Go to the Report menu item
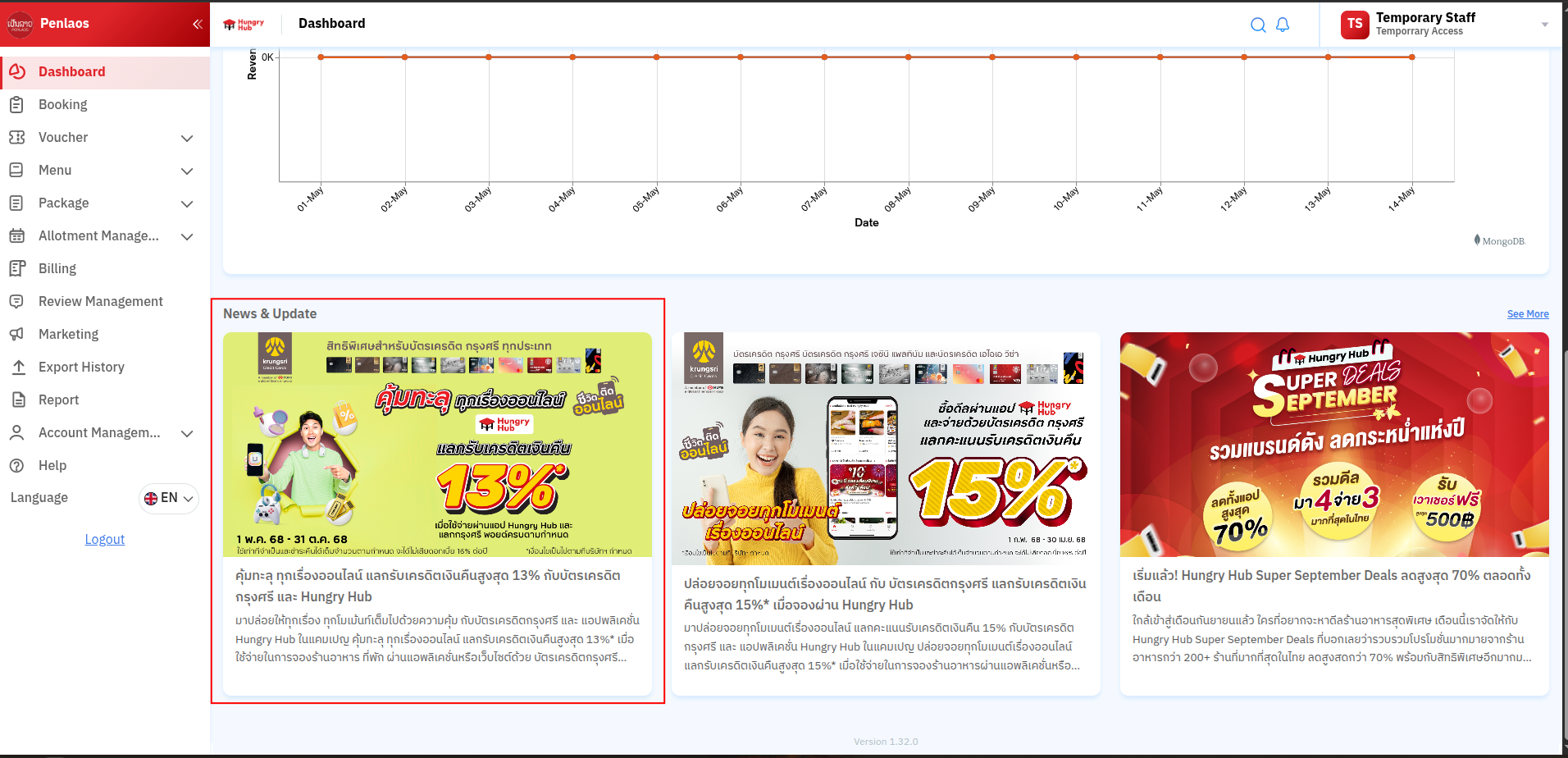Screen dimensions: 1568x758 point(58,400)
